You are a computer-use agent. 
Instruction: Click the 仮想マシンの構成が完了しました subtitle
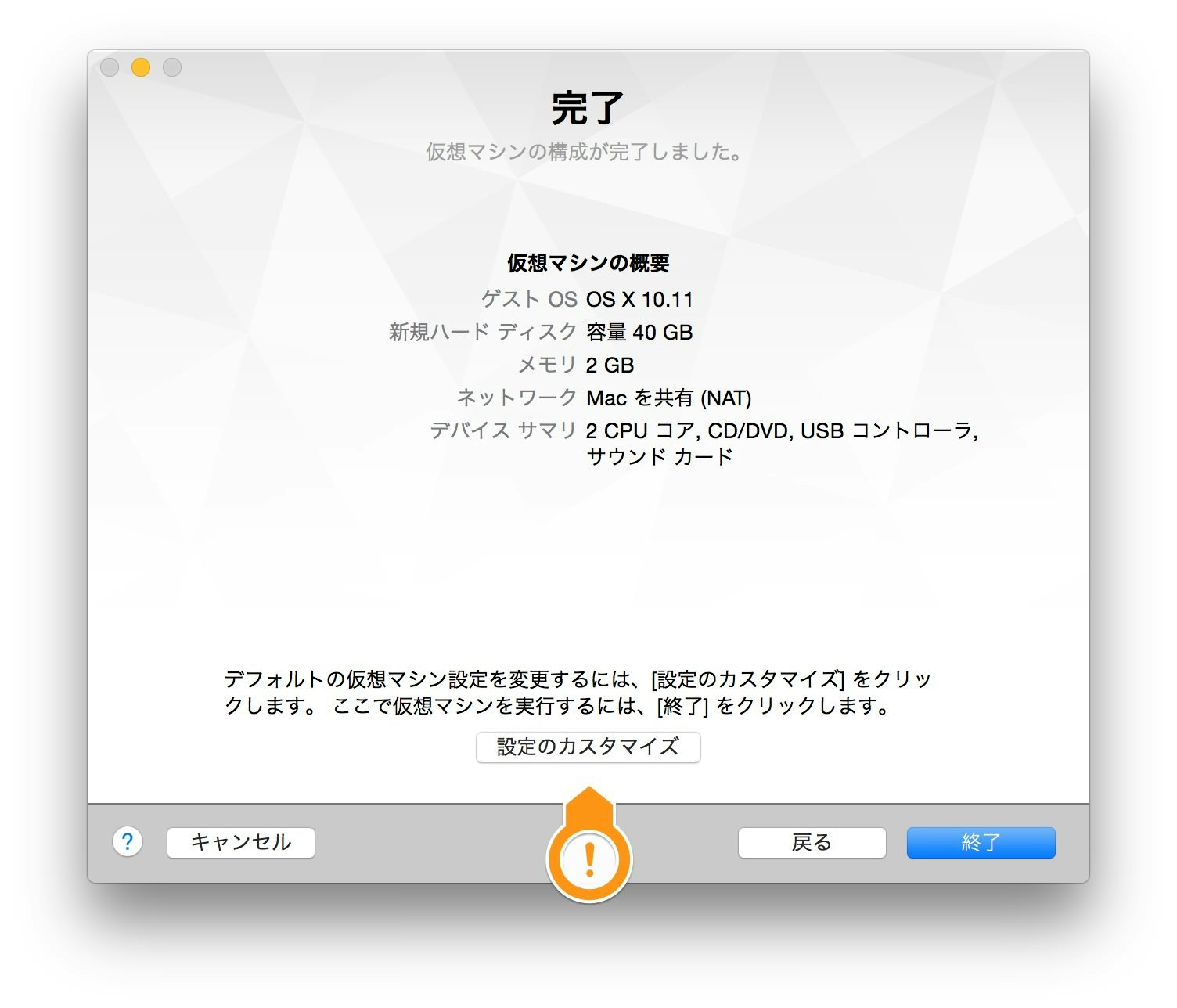click(585, 151)
